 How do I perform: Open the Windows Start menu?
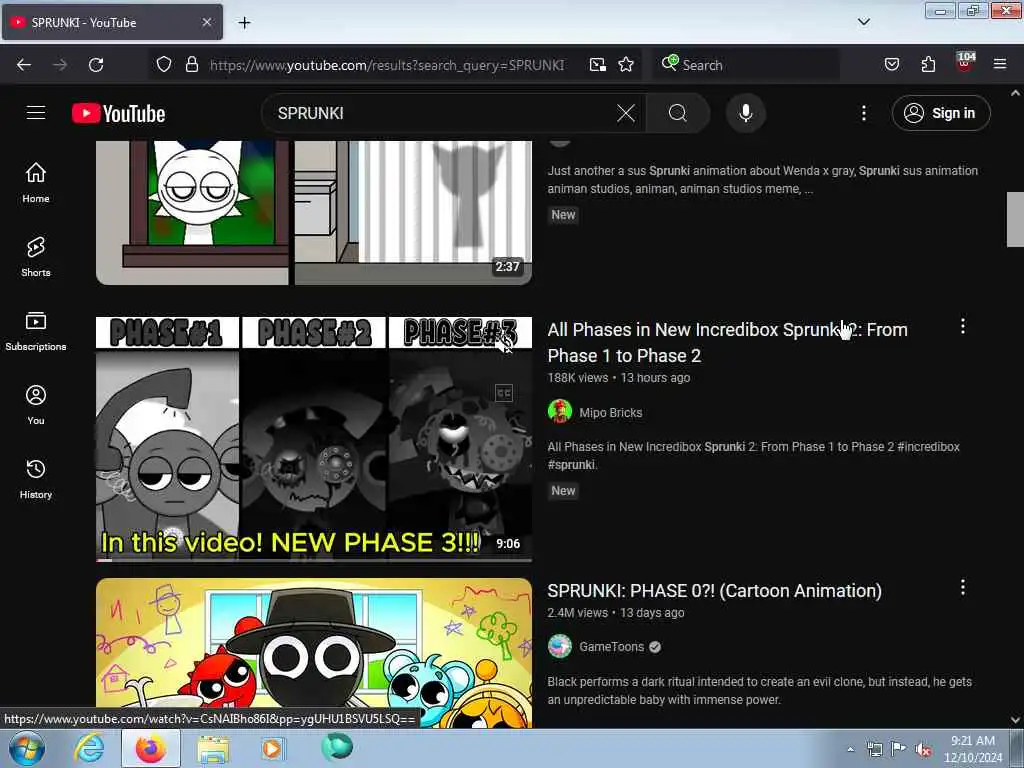coord(27,748)
